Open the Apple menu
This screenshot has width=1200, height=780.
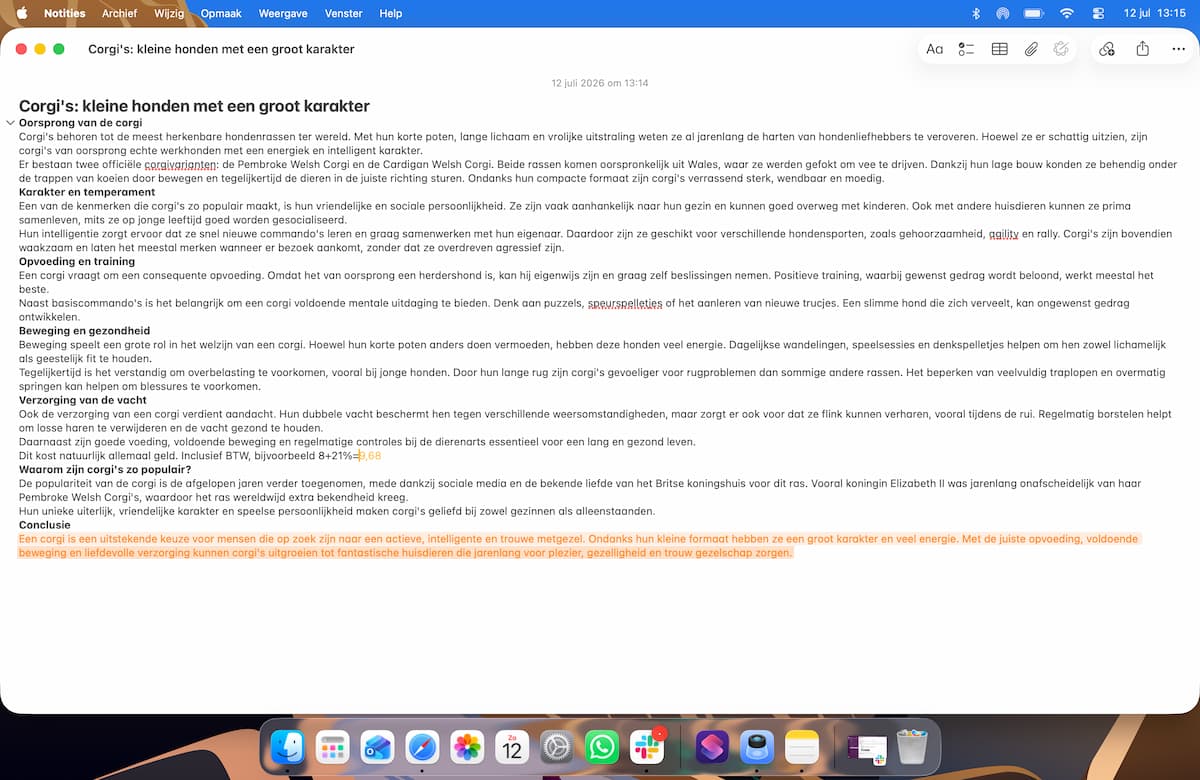pyautogui.click(x=22, y=13)
